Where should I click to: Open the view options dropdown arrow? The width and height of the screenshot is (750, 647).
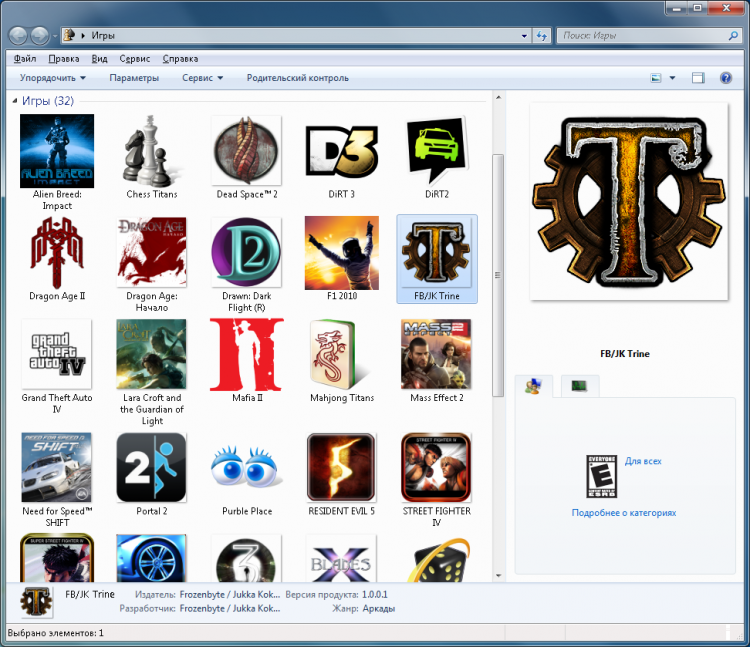click(x=673, y=78)
